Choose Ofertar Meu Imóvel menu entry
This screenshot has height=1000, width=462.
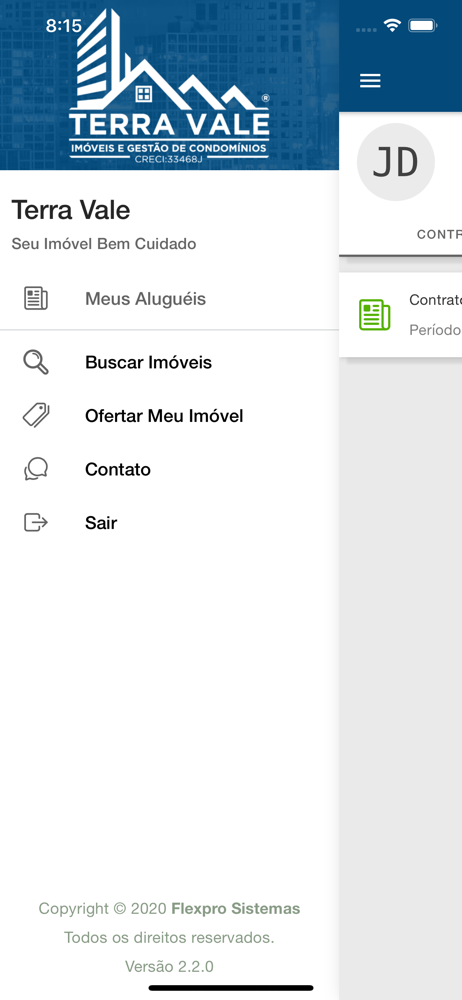169,416
